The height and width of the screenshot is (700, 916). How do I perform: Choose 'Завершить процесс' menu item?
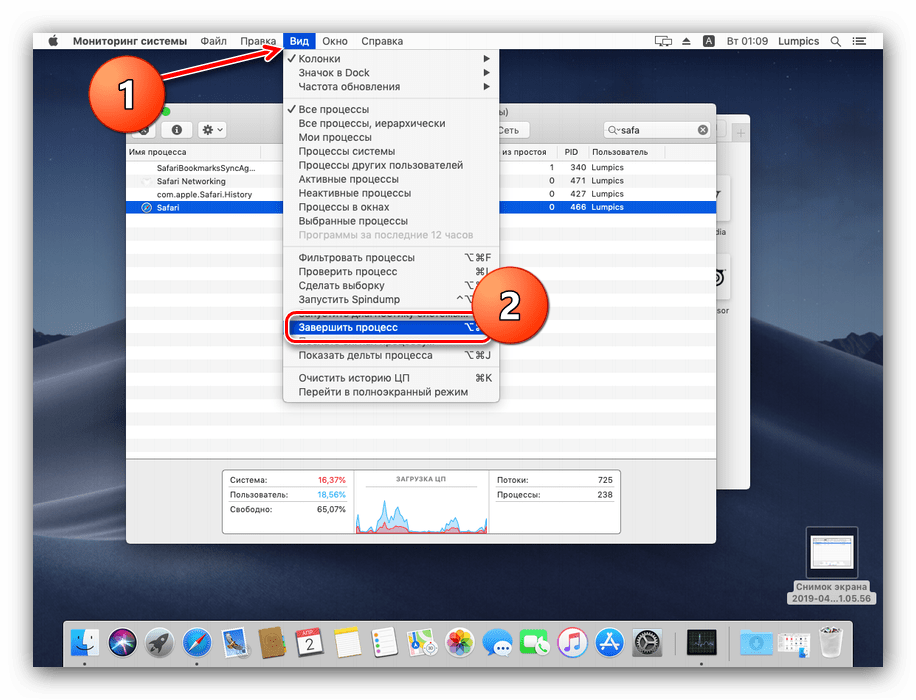tap(348, 327)
